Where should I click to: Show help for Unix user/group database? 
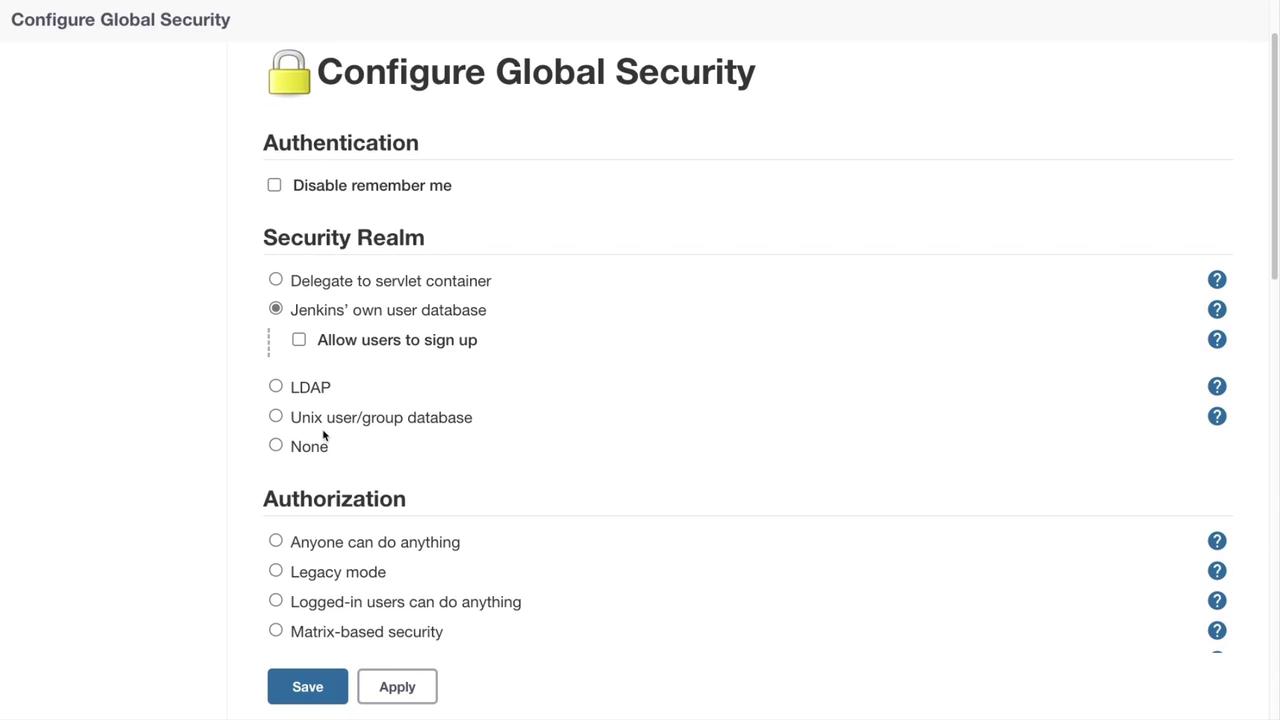click(x=1217, y=417)
